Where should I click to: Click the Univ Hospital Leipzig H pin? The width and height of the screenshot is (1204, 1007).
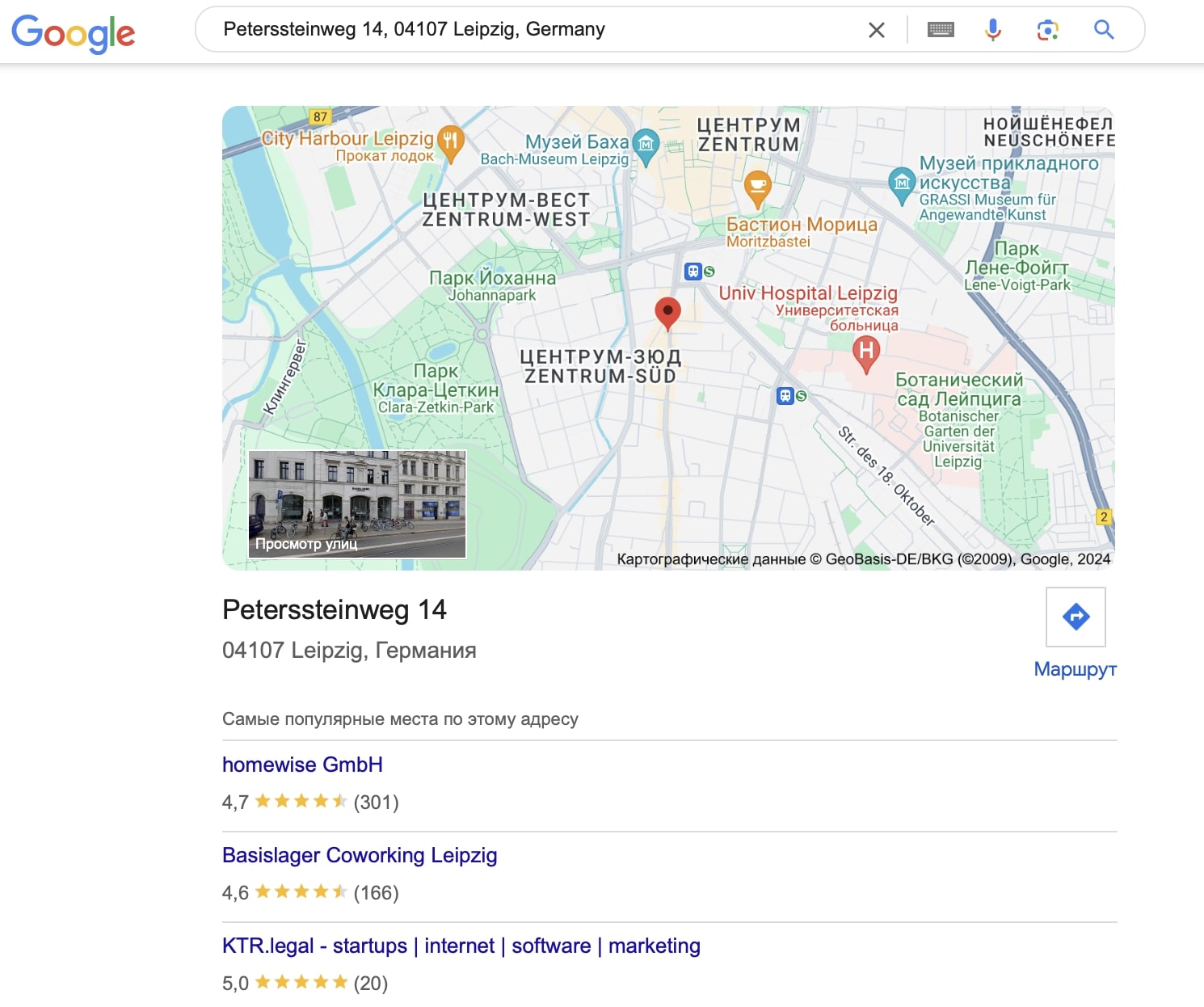pyautogui.click(x=866, y=355)
